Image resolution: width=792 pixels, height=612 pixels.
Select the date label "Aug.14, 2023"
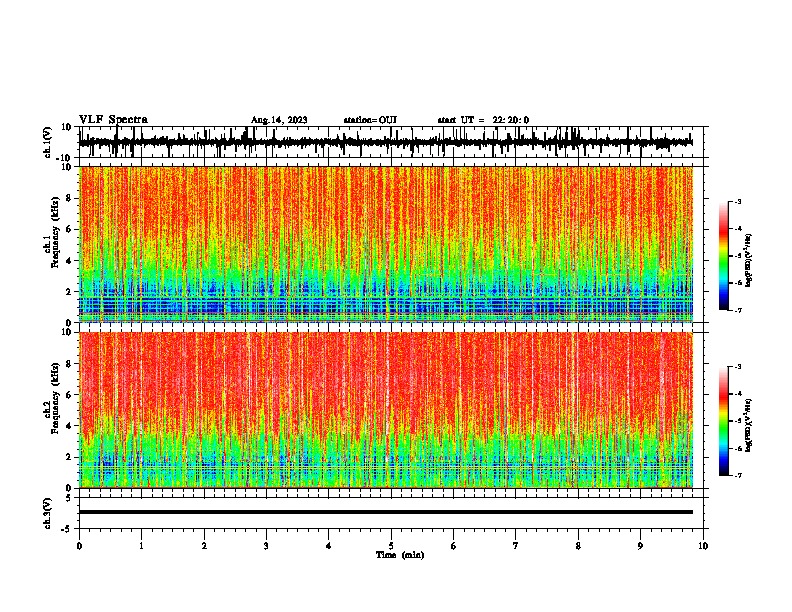point(279,120)
